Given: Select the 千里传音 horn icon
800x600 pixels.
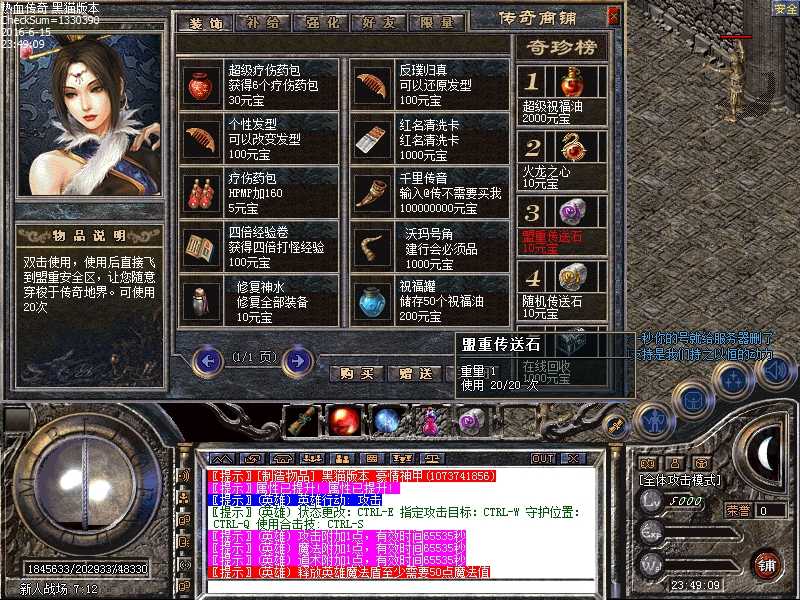Looking at the screenshot, I should [372, 193].
